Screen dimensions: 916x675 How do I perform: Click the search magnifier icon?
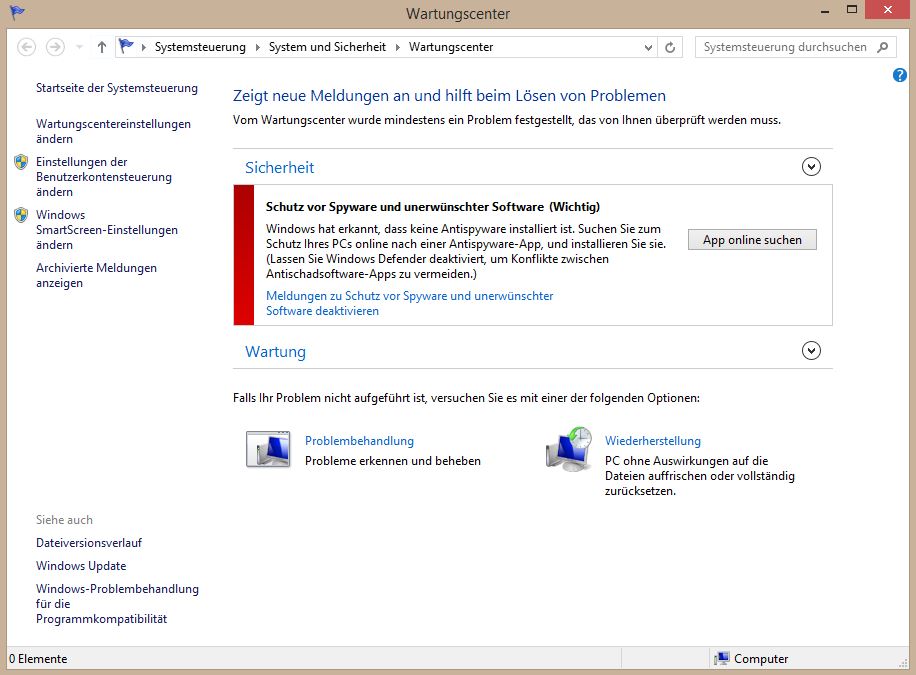[x=883, y=47]
